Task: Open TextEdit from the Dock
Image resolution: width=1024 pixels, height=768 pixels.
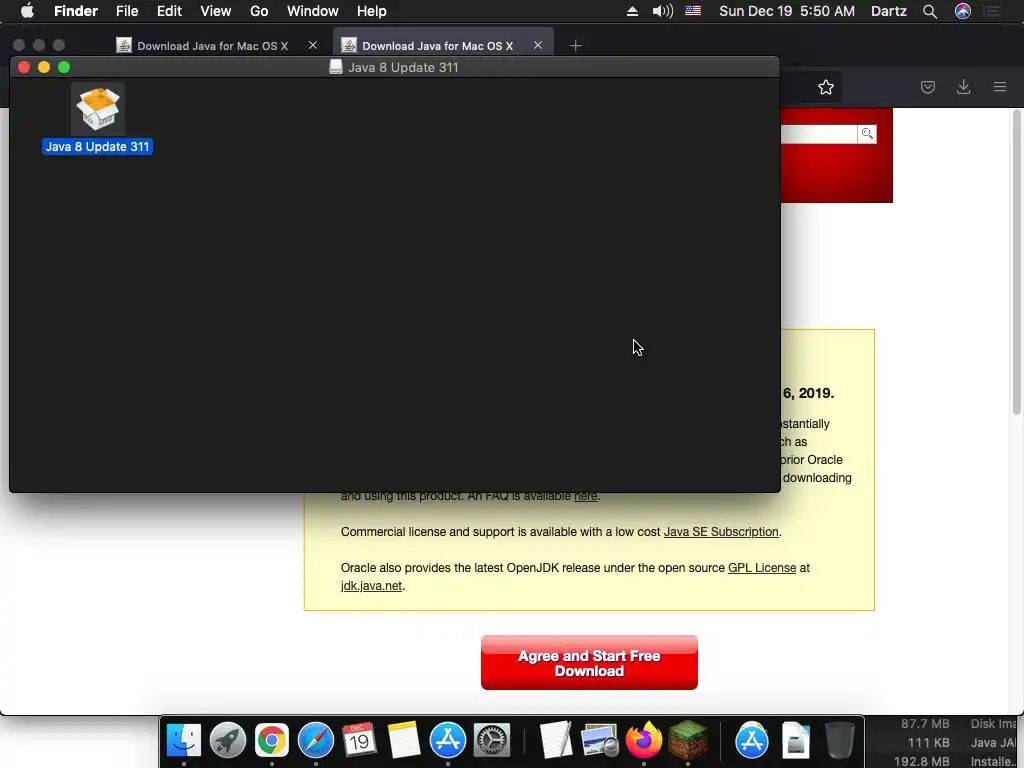Action: 556,741
